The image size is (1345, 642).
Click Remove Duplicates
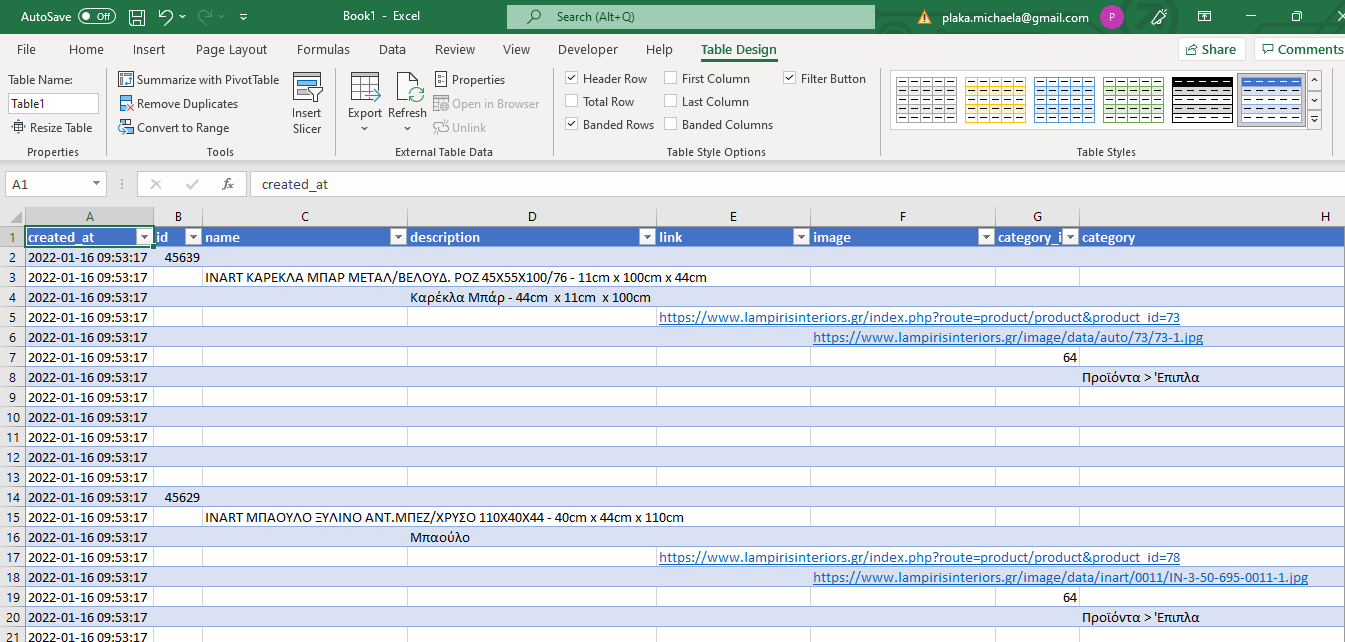point(179,104)
